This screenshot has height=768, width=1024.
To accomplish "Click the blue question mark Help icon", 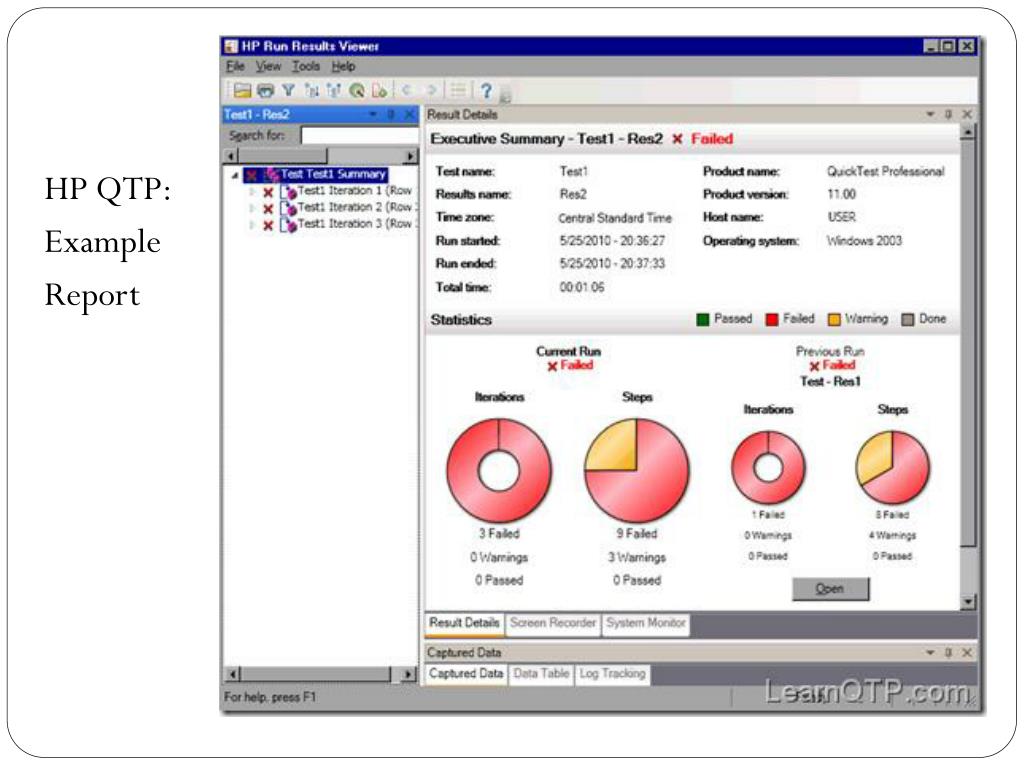I will click(486, 90).
